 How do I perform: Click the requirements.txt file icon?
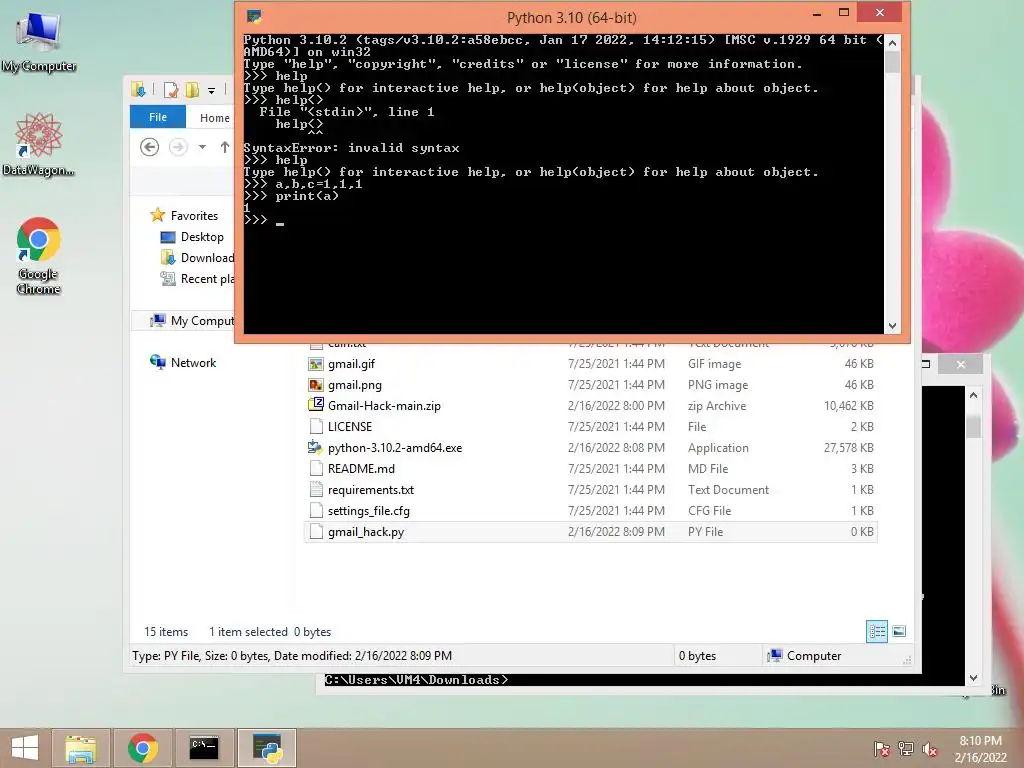coord(316,489)
